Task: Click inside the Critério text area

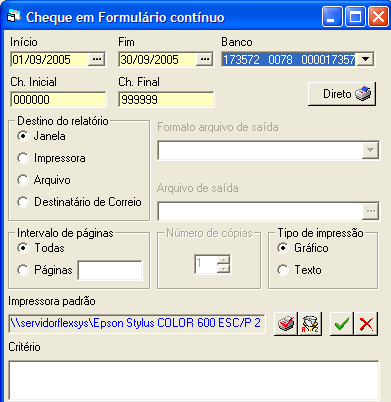Action: tap(194, 381)
